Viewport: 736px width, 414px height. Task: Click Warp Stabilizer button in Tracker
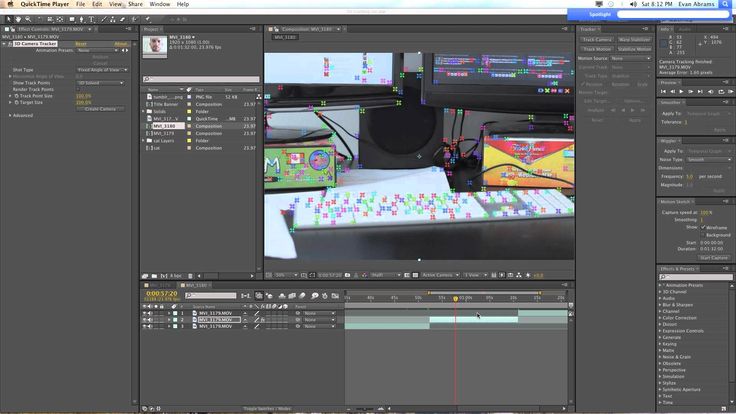[634, 40]
